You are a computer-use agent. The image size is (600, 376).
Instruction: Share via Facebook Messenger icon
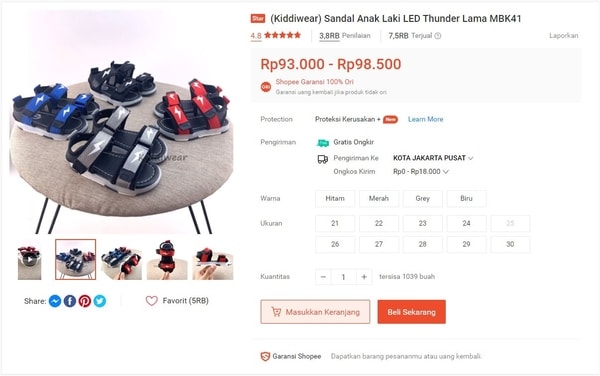55,301
